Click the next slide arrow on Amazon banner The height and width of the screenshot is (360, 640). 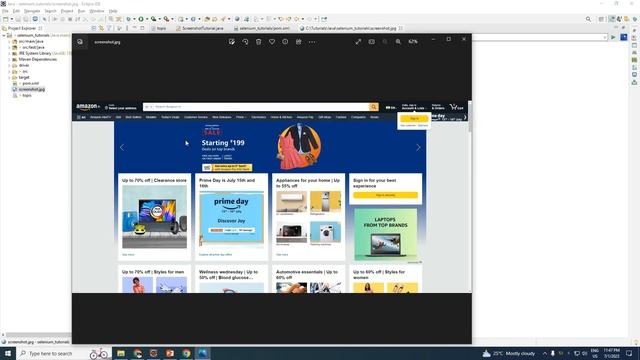pyautogui.click(x=418, y=147)
